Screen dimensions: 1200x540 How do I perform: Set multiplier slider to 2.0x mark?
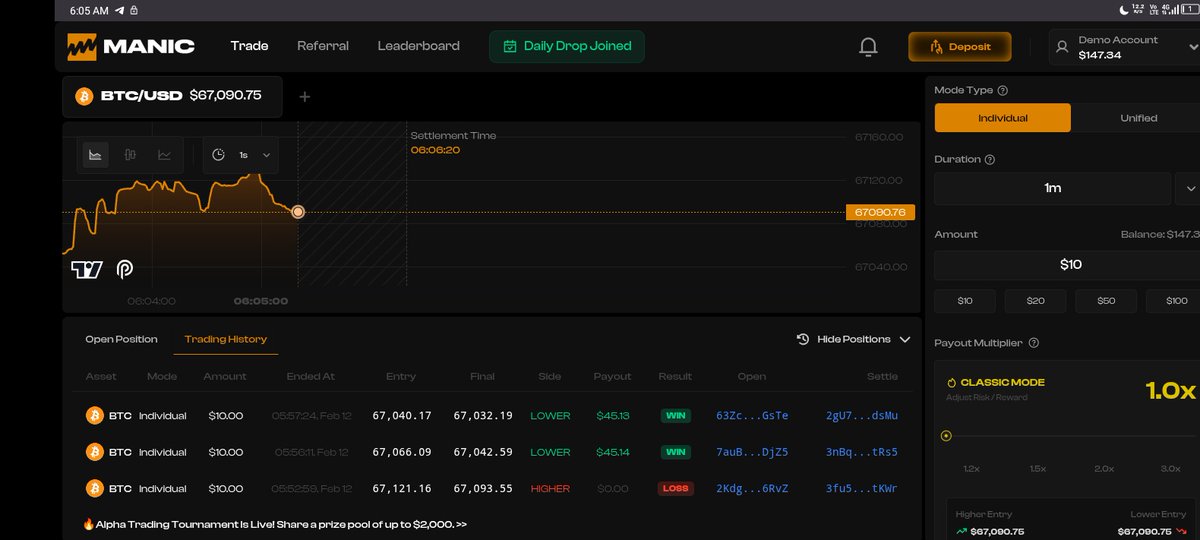[1104, 468]
